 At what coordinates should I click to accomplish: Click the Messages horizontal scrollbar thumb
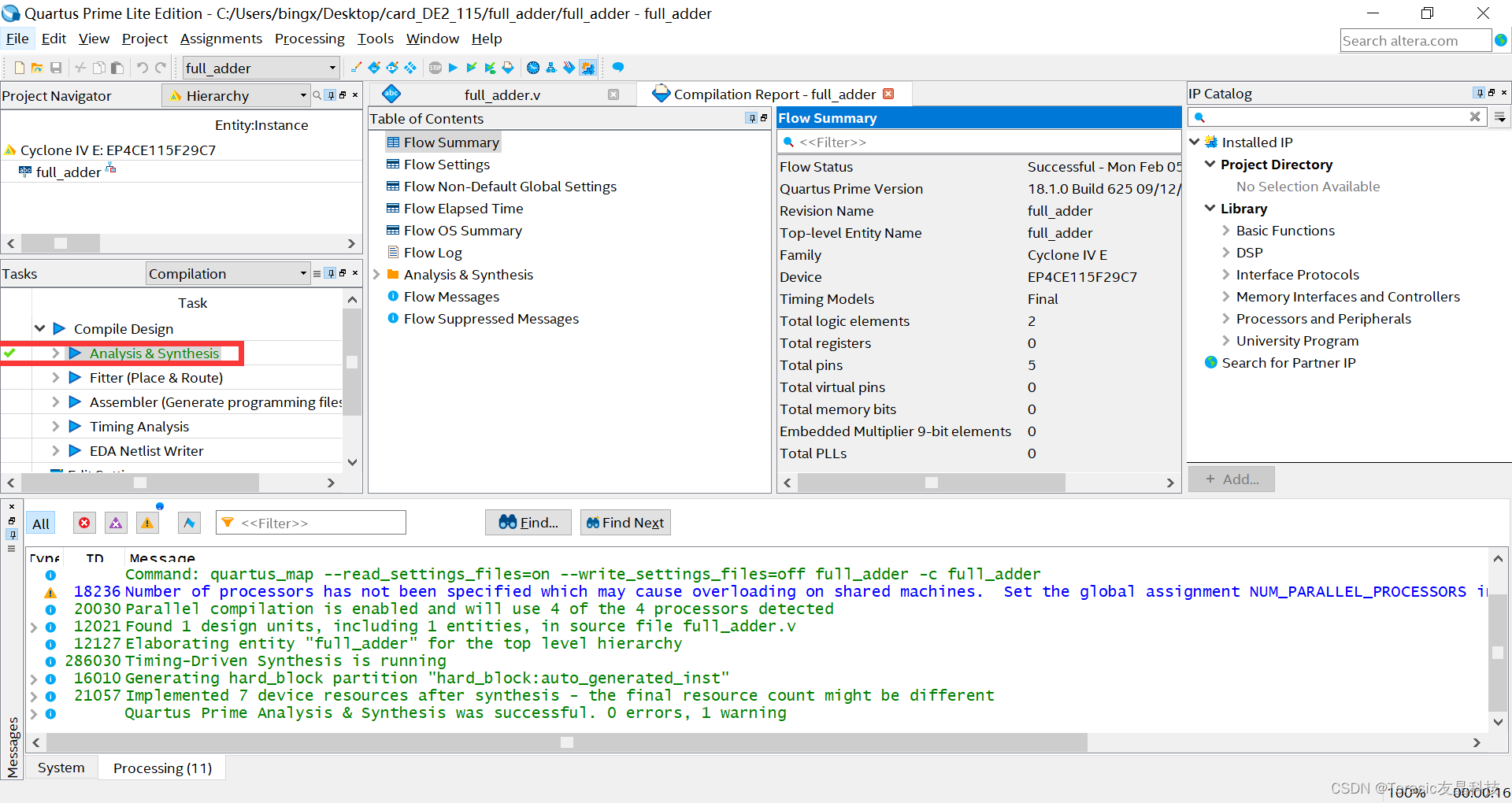[x=566, y=742]
